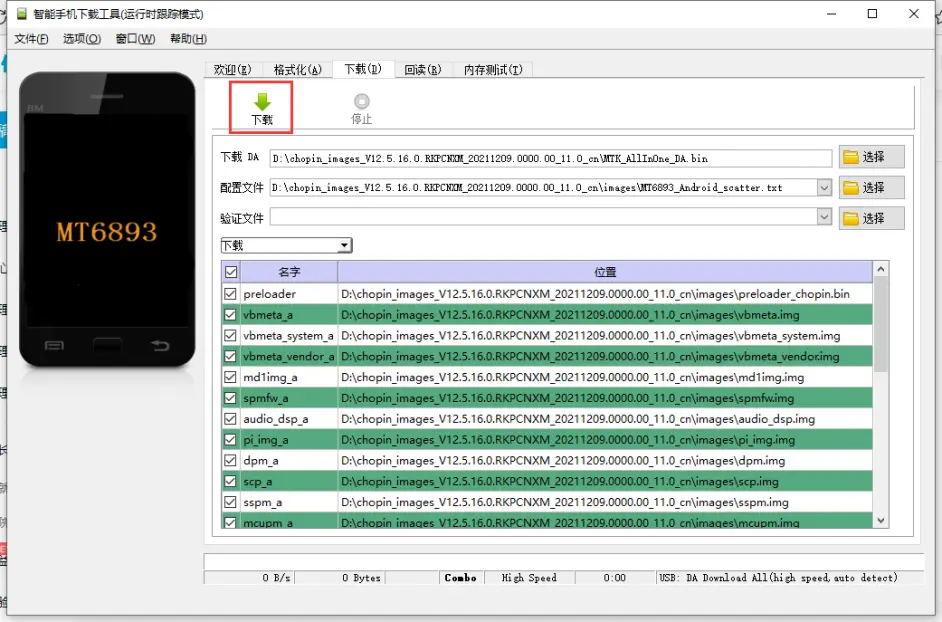The image size is (942, 622).
Task: Expand the verification file dropdown
Action: pyautogui.click(x=824, y=217)
